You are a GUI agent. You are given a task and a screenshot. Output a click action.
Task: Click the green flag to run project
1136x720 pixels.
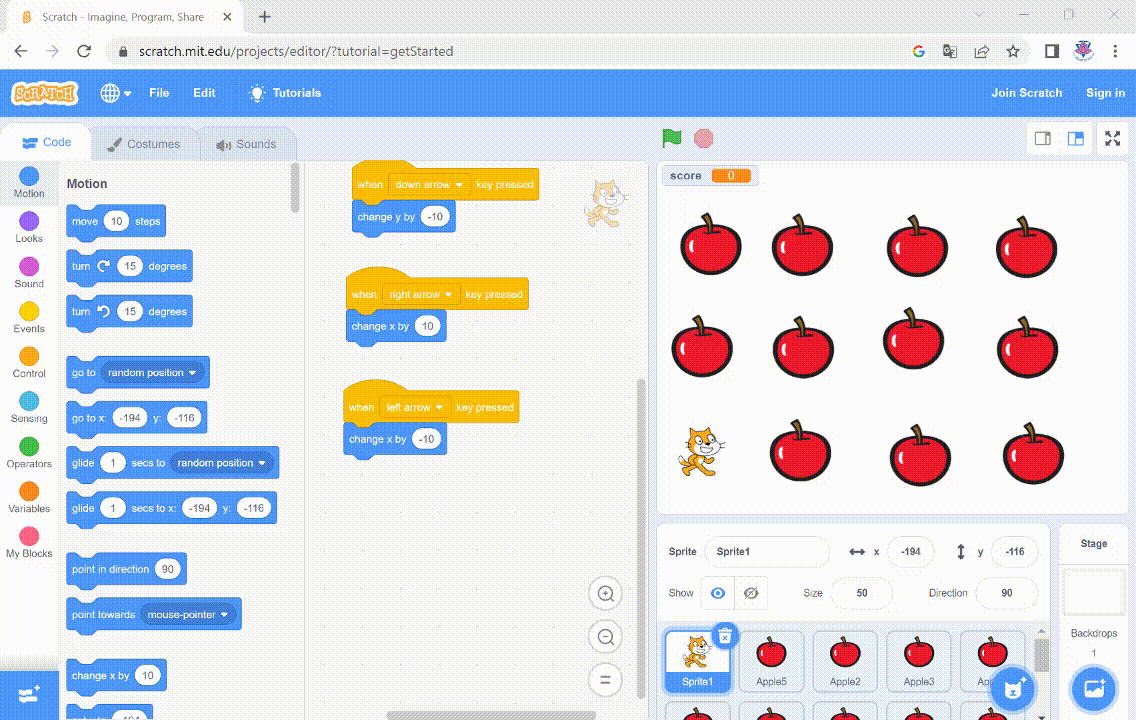(672, 139)
